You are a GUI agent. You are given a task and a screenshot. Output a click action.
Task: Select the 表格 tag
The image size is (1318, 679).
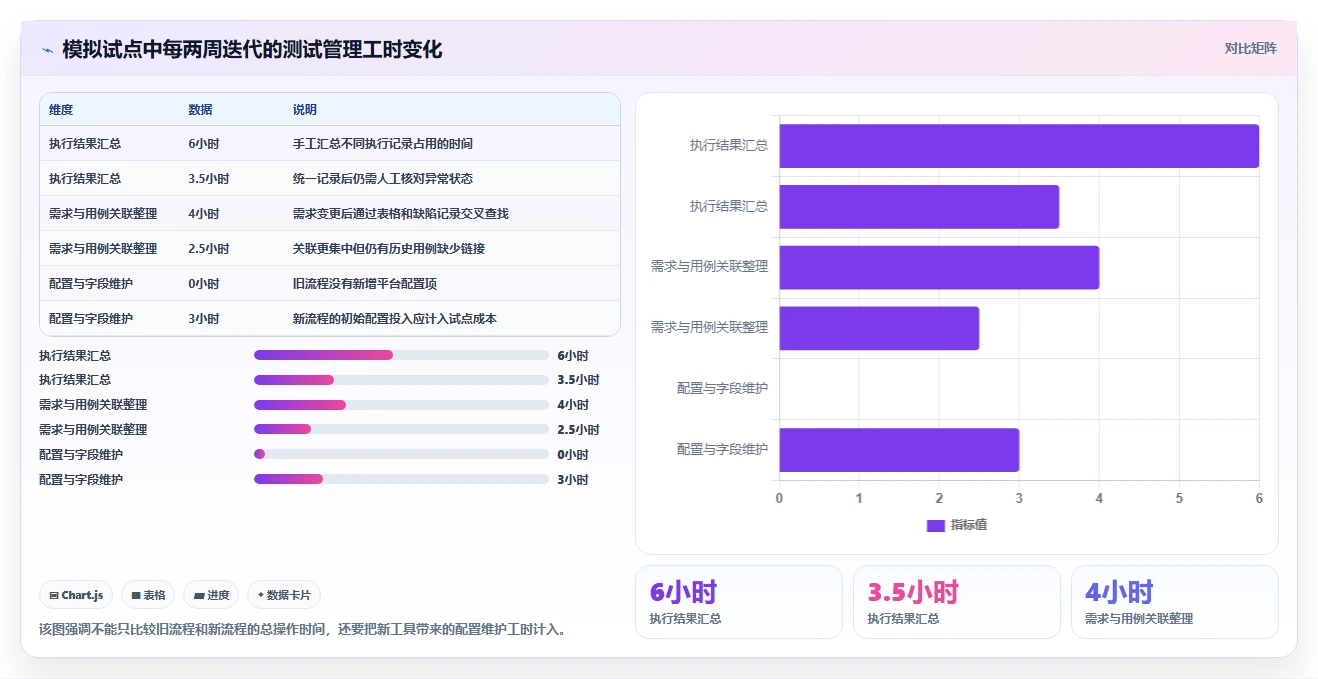point(148,595)
